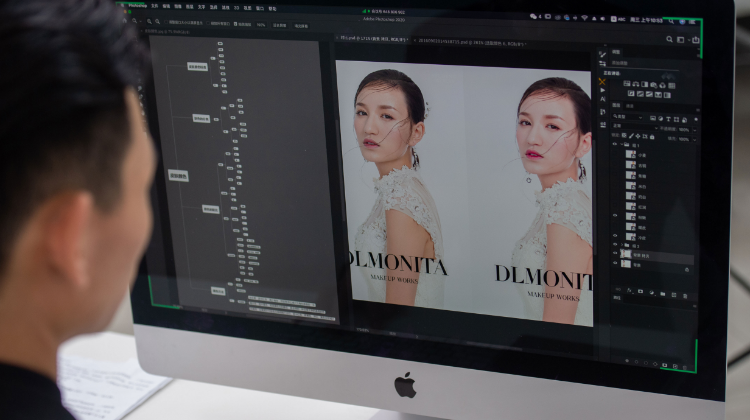Open the opacity slider dropdown arrow
750x420 pixels.
click(695, 130)
